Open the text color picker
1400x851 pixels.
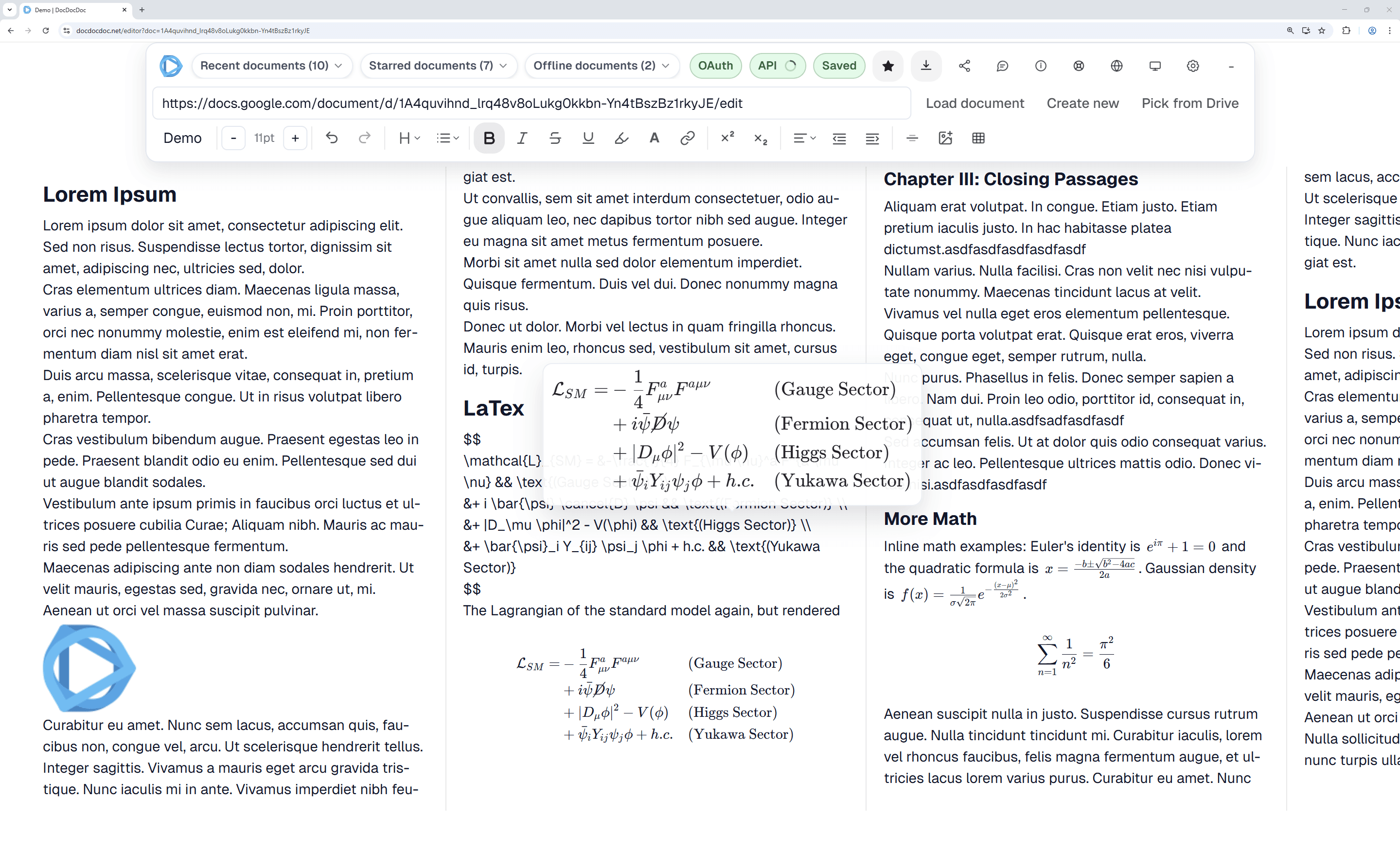pos(654,138)
